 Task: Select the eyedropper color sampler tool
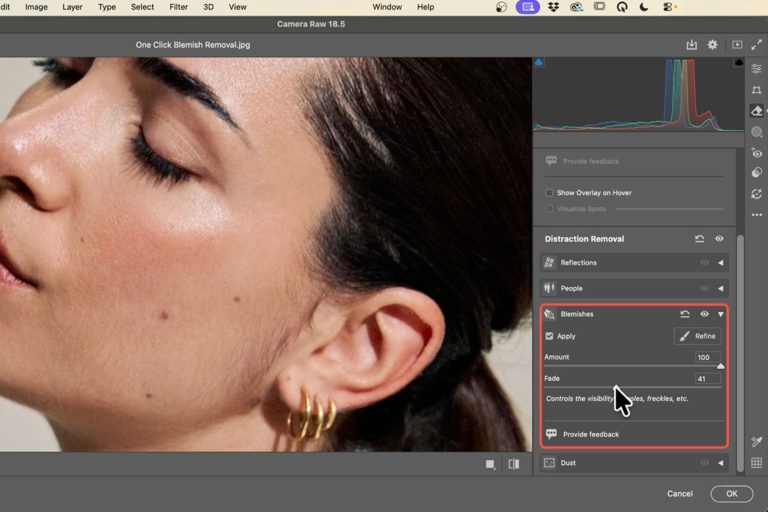[757, 441]
